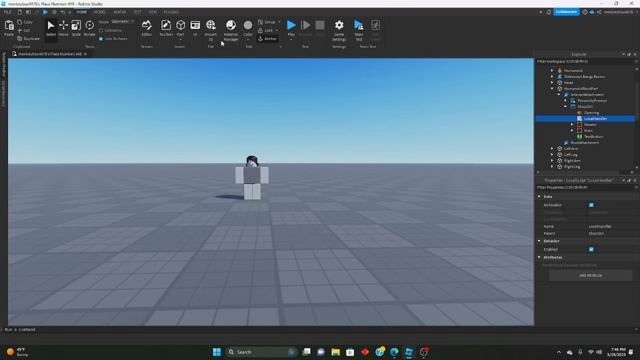Click Duplicate in the Clipboard group
Screen dimensions: 640x360
point(29,39)
